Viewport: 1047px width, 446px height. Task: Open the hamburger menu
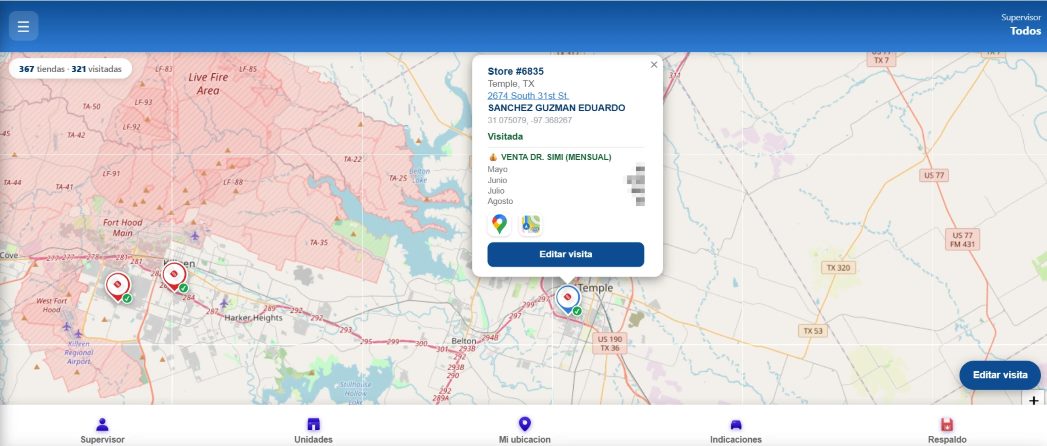(23, 26)
